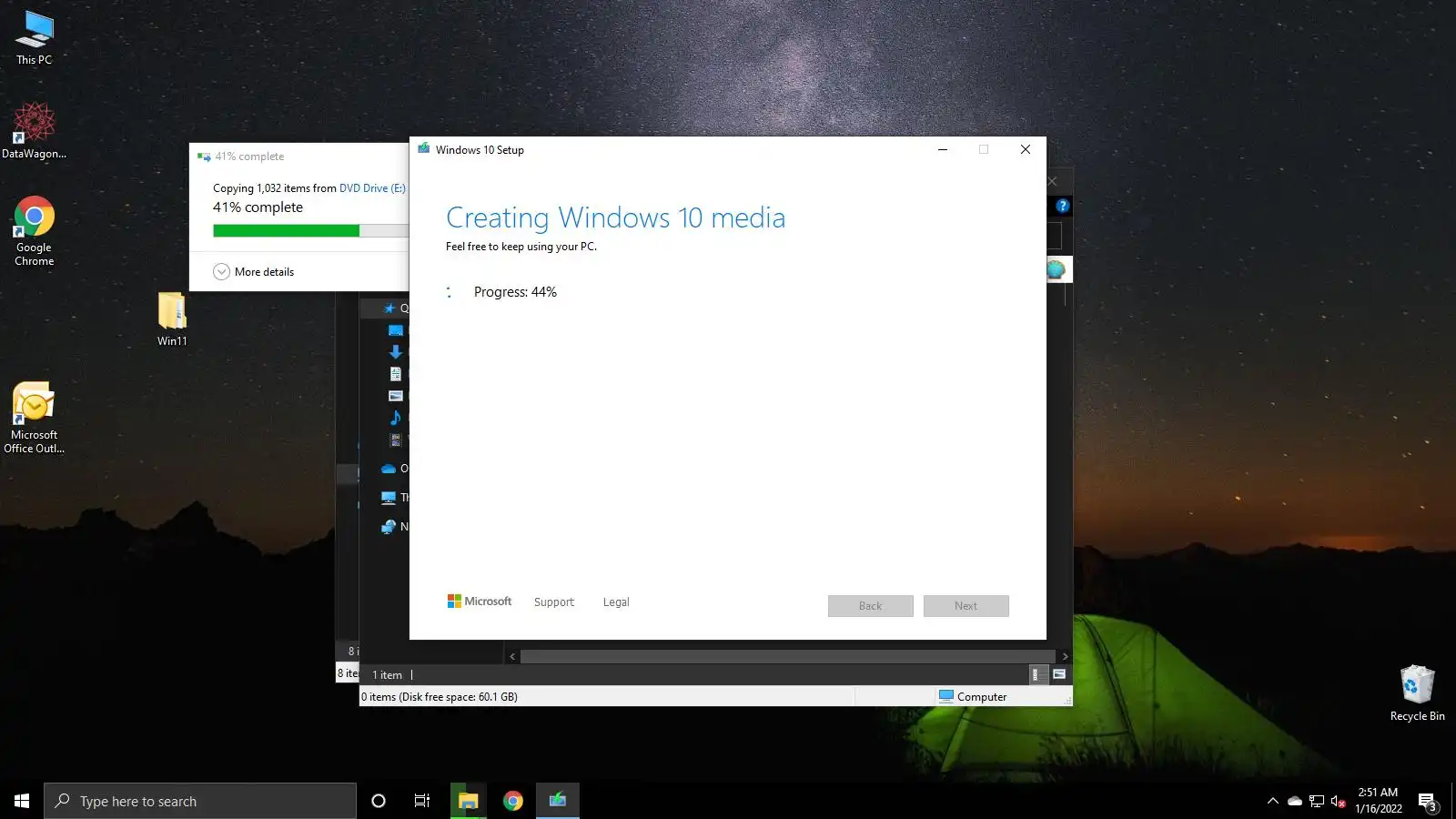Click the Explorer horizontal scrollbar track
Viewport: 1456px width, 819px height.
coord(788,656)
